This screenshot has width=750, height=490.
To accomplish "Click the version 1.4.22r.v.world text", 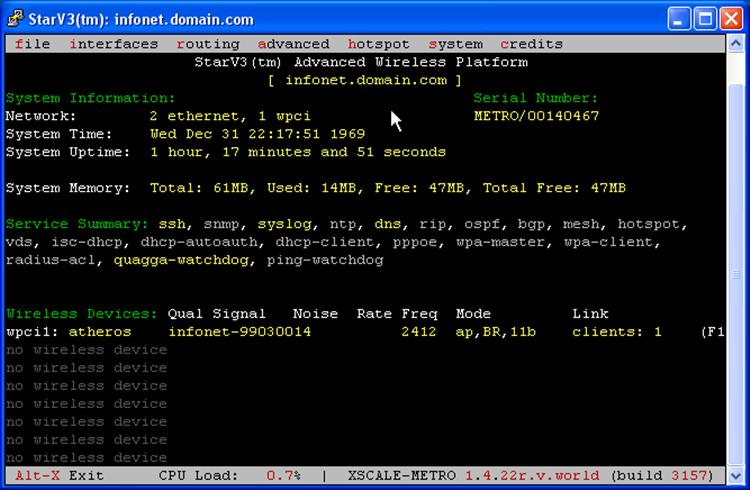I will click(531, 476).
